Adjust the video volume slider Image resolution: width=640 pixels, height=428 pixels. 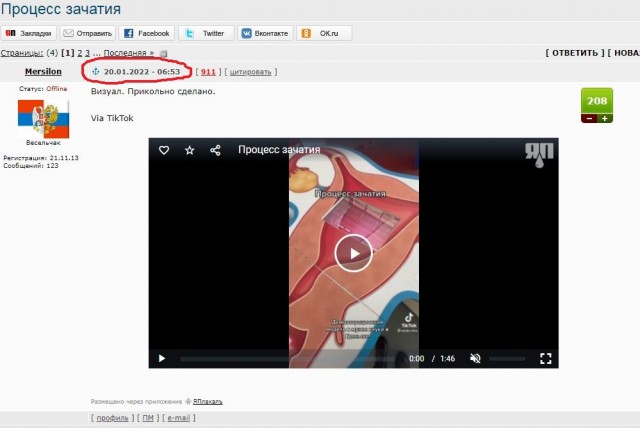tap(507, 359)
